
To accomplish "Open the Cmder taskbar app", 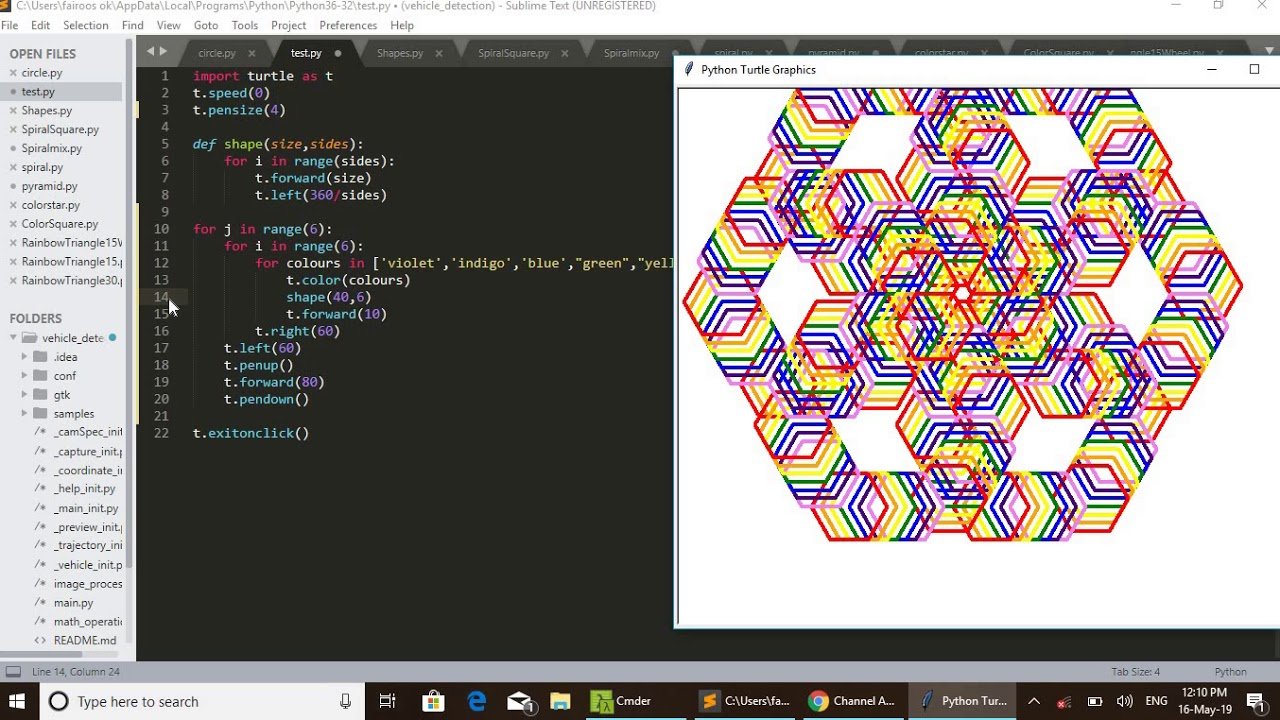I will tap(621, 701).
